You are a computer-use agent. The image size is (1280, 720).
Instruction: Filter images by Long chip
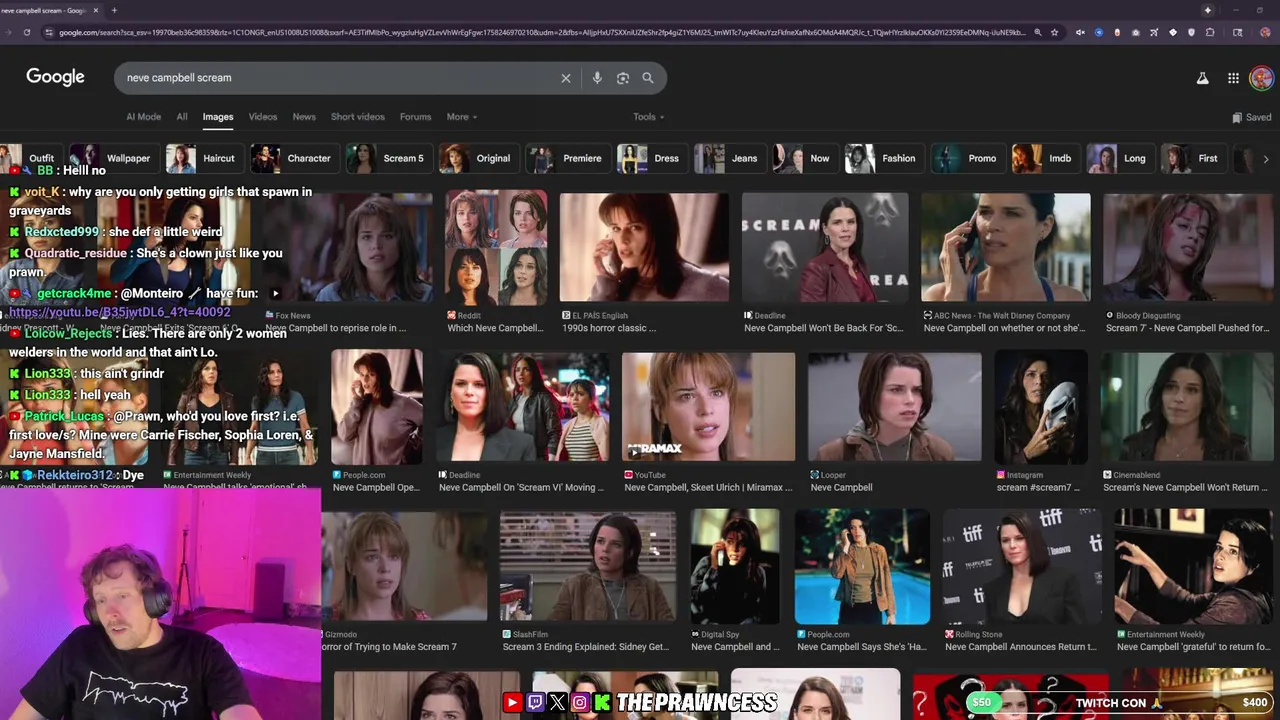pyautogui.click(x=1119, y=158)
